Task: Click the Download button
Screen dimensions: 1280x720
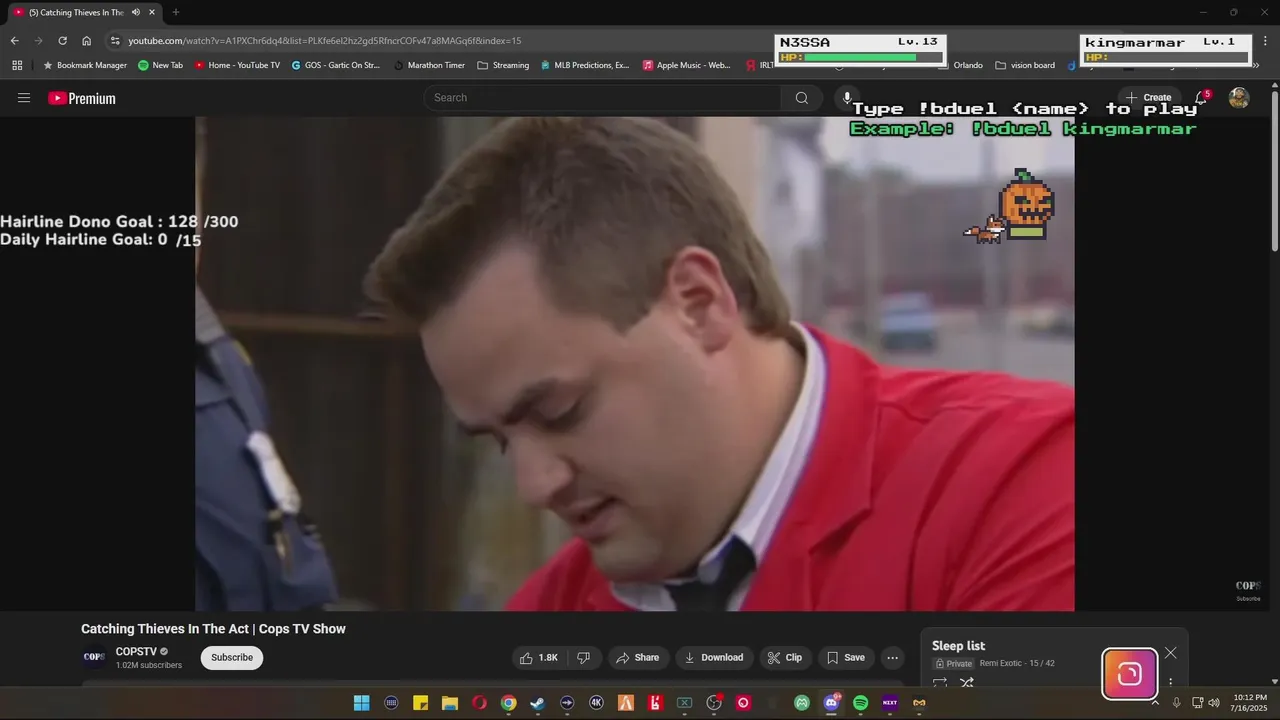Action: (714, 658)
